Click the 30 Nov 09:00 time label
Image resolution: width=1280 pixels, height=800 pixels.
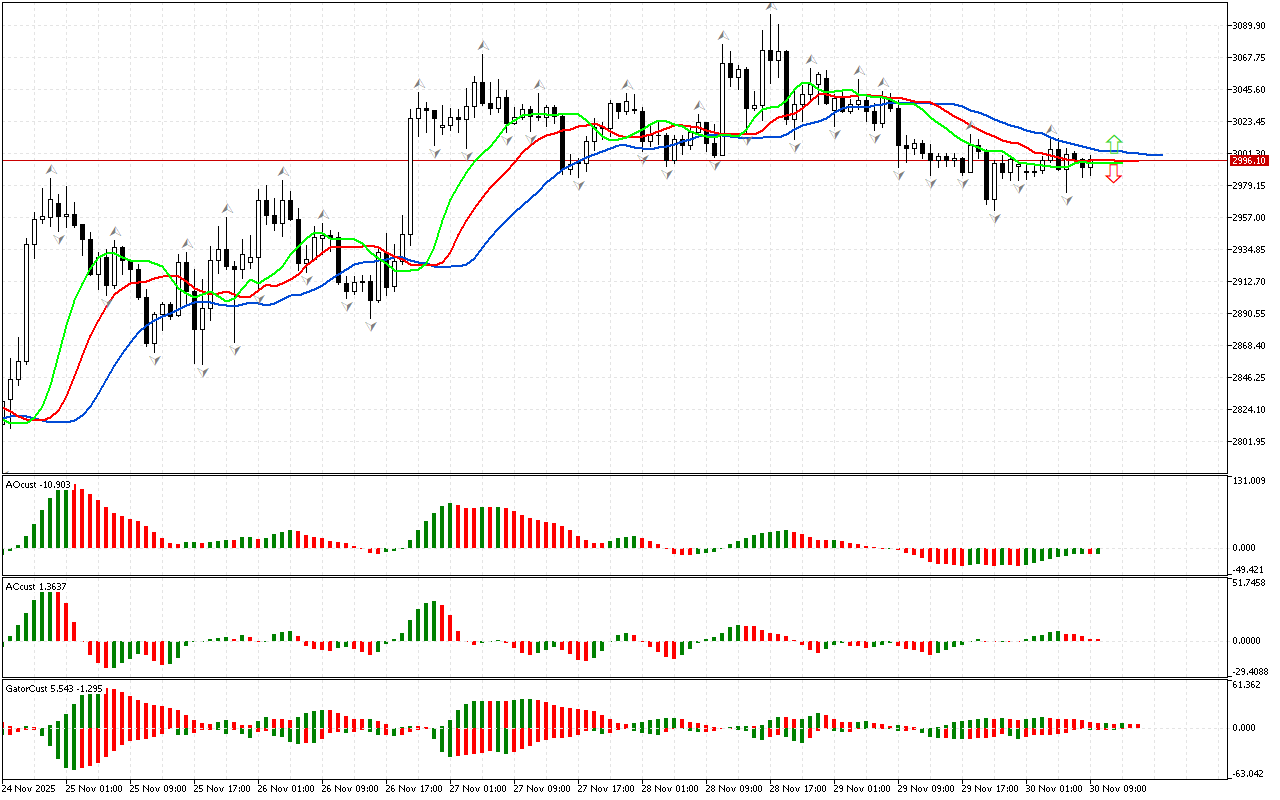click(x=1118, y=788)
